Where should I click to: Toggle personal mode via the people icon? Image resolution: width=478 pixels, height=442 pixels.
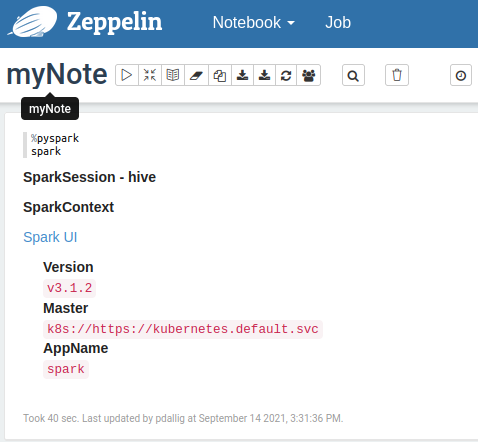pyautogui.click(x=309, y=75)
